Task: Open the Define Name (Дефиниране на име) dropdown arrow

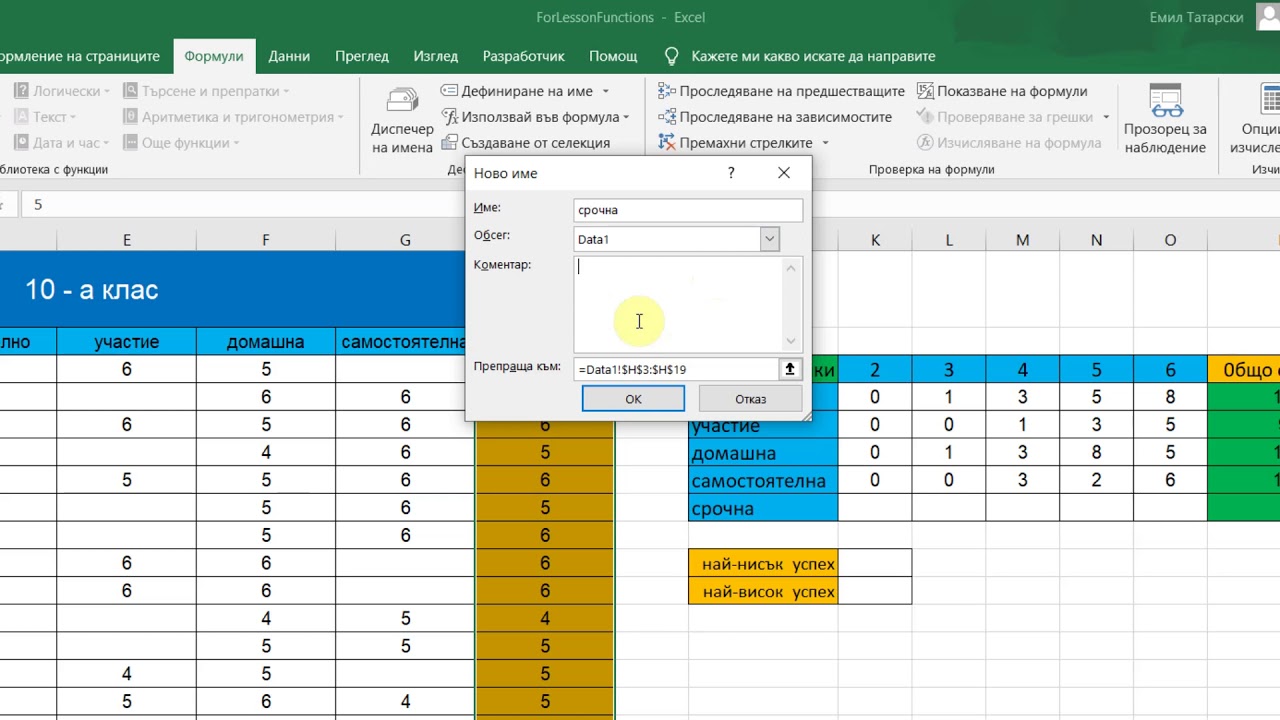Action: coord(606,91)
